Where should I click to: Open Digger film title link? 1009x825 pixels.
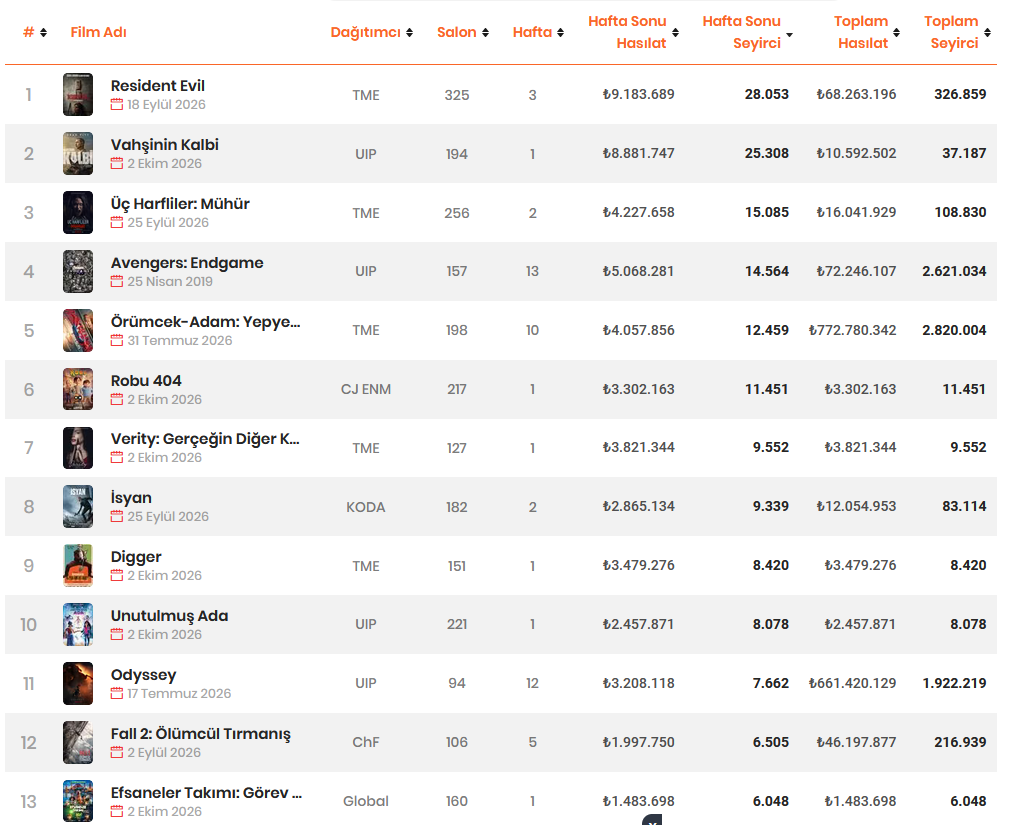click(136, 557)
